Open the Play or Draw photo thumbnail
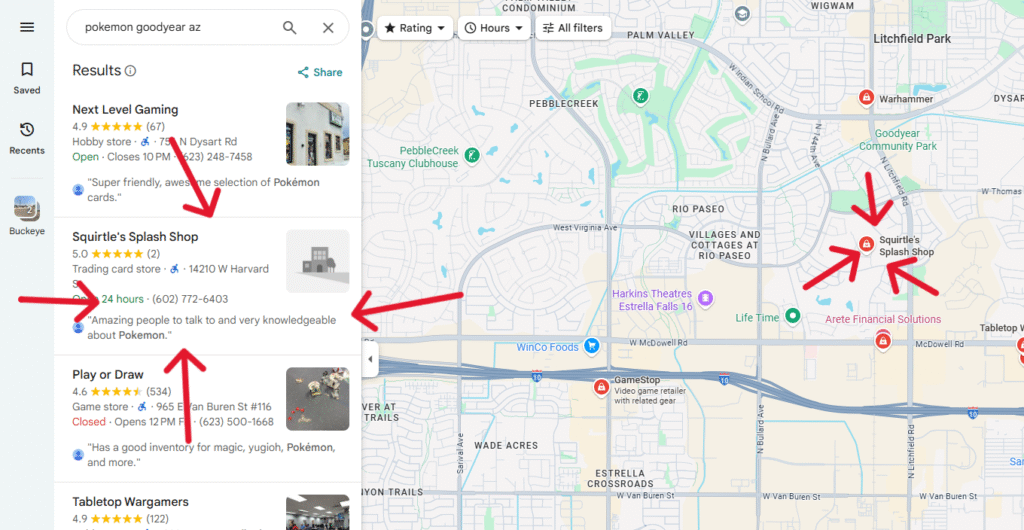Screen dimensions: 1024x530 point(317,399)
